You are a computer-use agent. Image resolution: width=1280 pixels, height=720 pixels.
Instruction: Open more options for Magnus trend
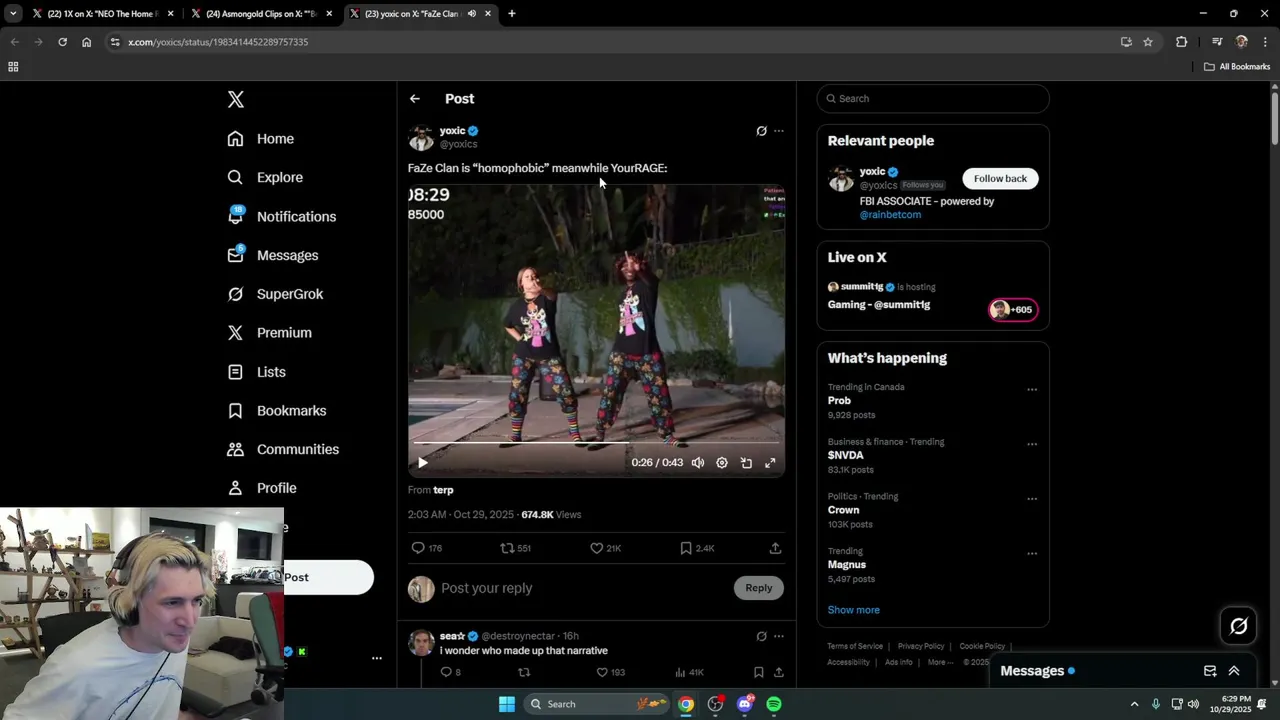point(1032,554)
